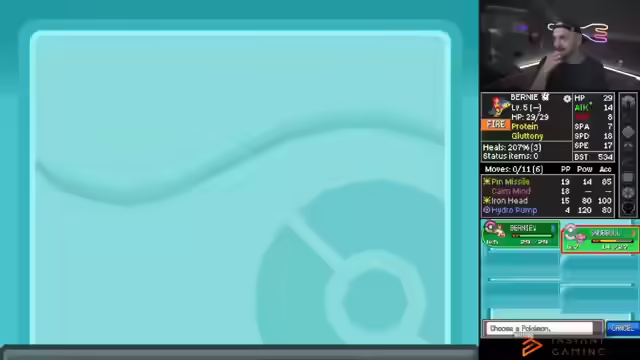Click the physical-move icon beside Pin Missile
The image size is (640, 360).
click(487, 182)
